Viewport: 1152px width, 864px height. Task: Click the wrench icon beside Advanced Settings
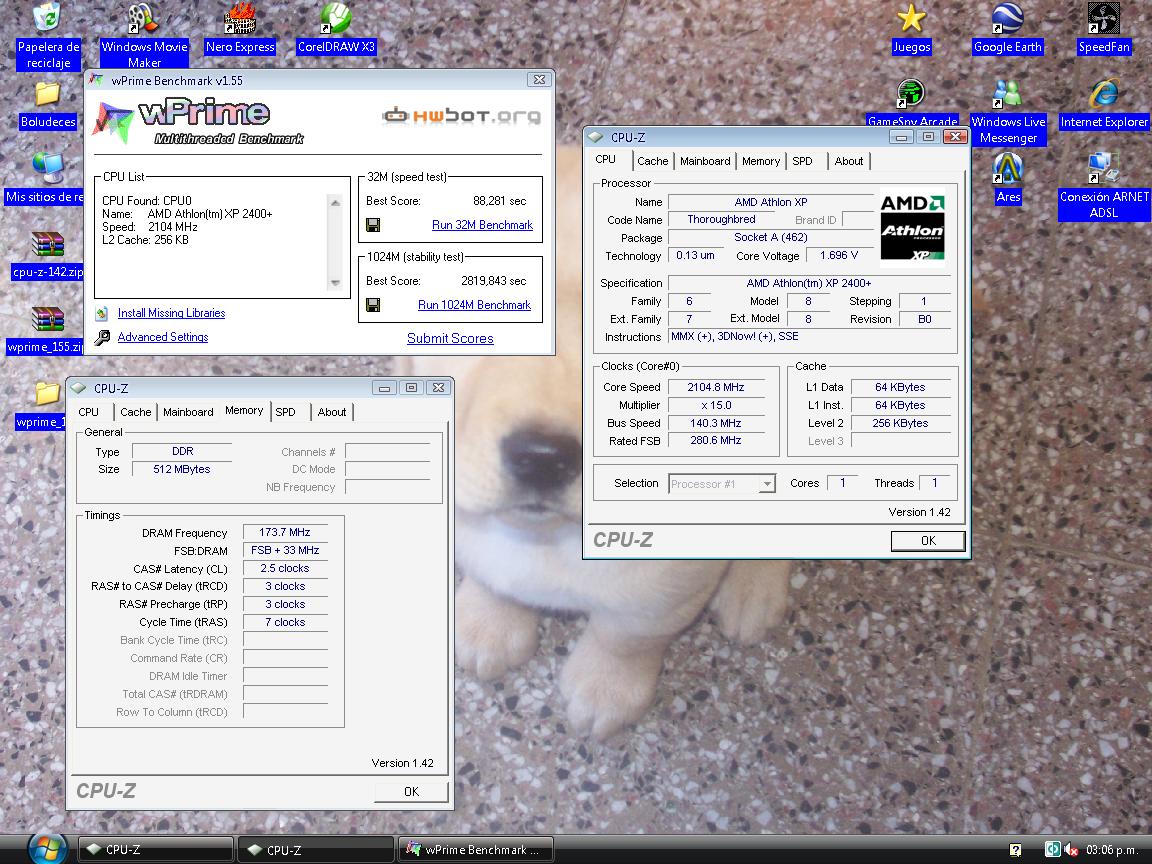tap(102, 337)
